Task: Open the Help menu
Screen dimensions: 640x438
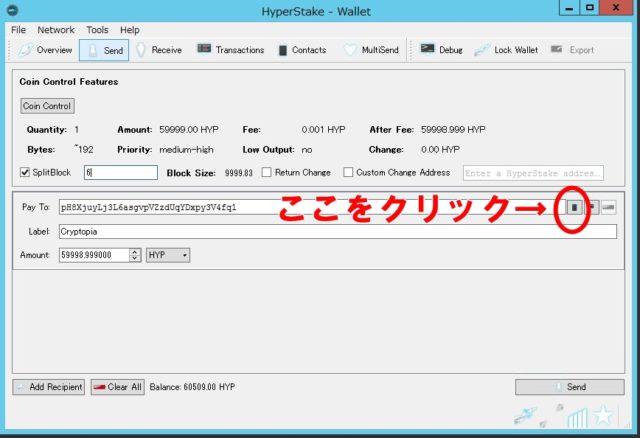Action: 129,30
